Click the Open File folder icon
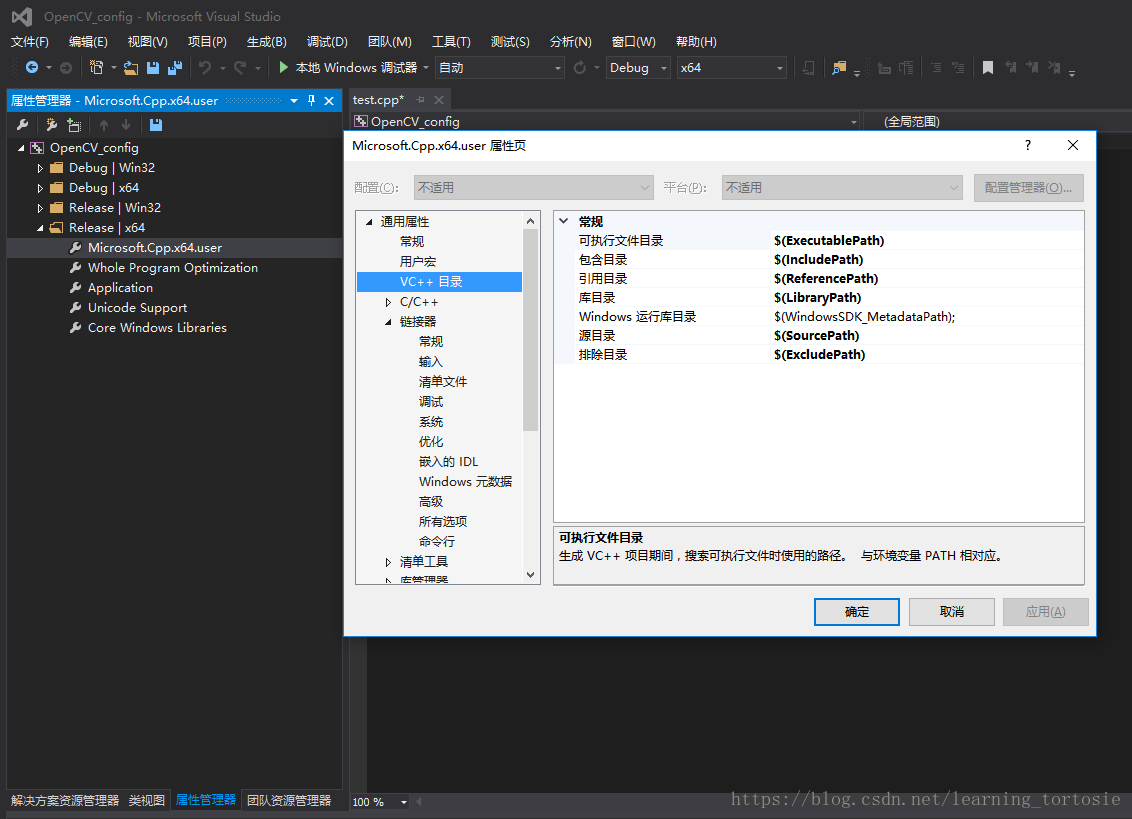Screen dimensions: 1132x819 click(x=131, y=68)
